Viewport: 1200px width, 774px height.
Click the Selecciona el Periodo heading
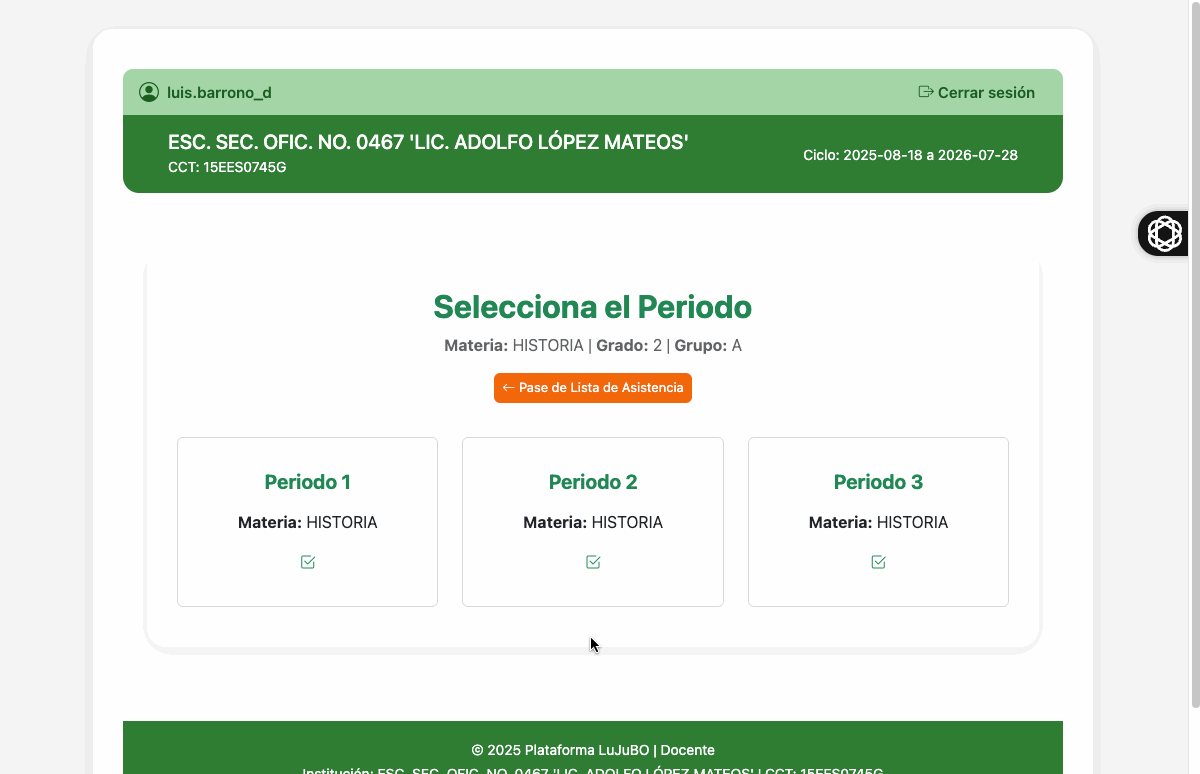pos(592,307)
